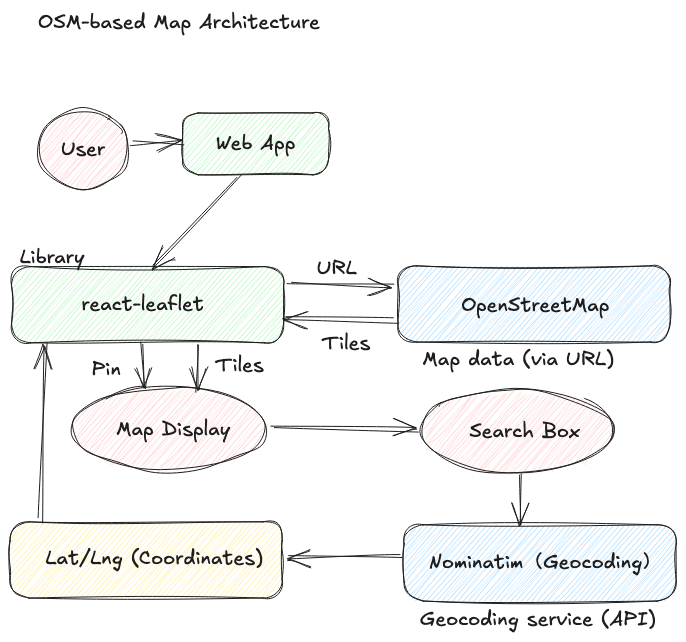Image resolution: width=686 pixels, height=642 pixels.
Task: Select the arrow from User to Web App
Action: (156, 142)
